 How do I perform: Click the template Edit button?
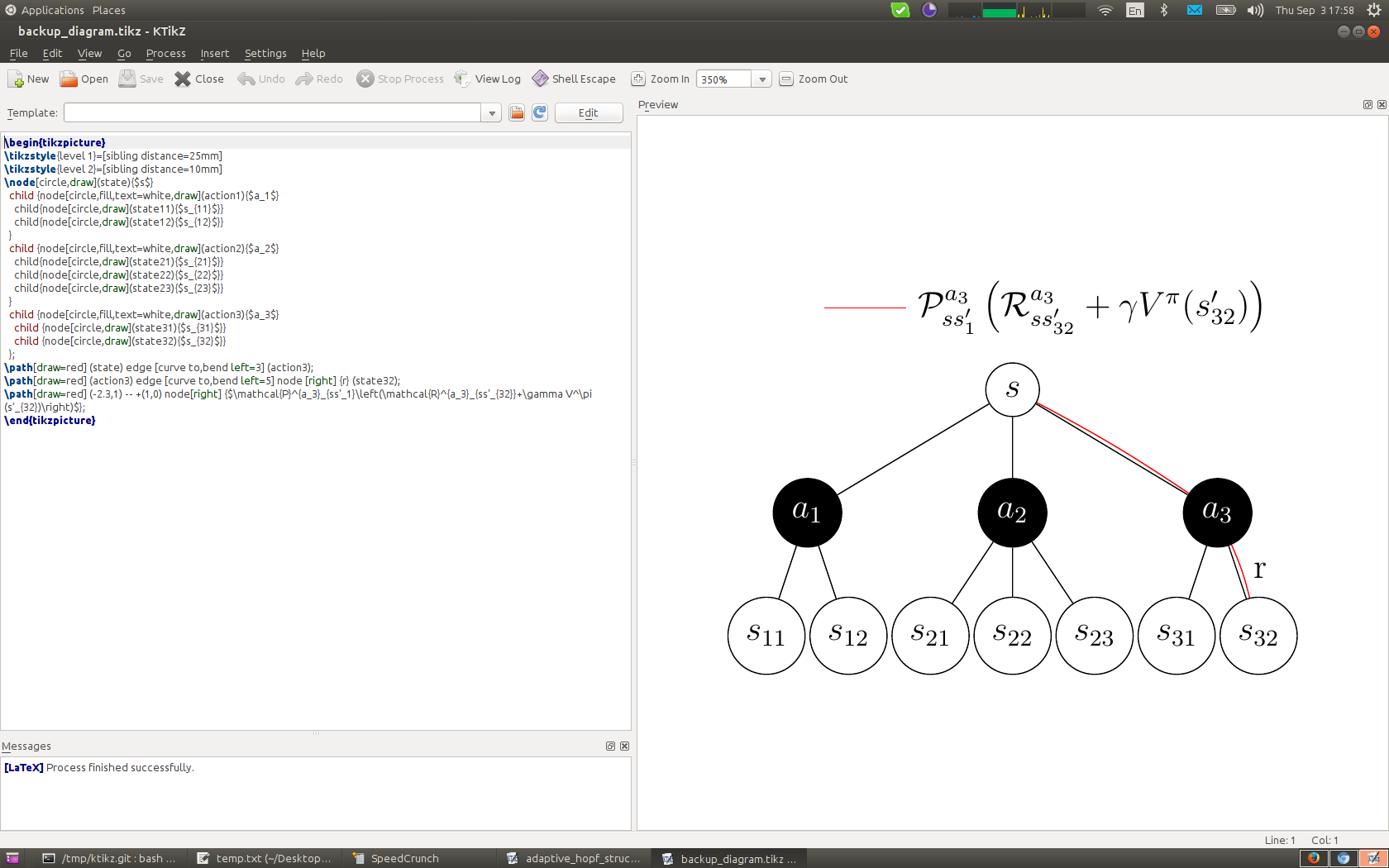point(588,113)
